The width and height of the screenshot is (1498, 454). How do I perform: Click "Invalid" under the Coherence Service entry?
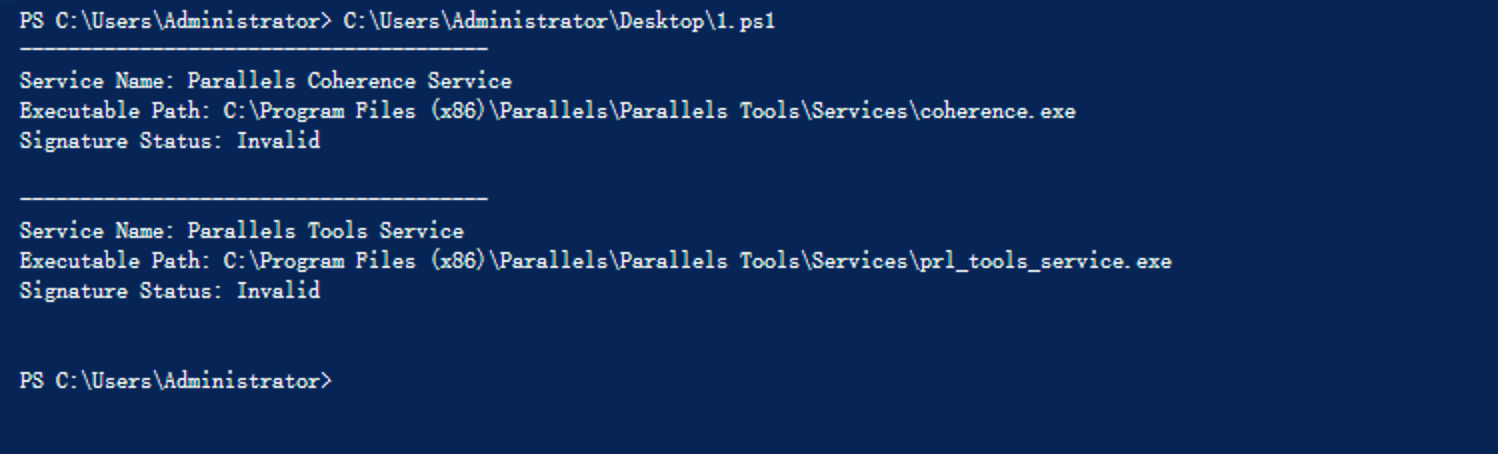click(x=278, y=141)
